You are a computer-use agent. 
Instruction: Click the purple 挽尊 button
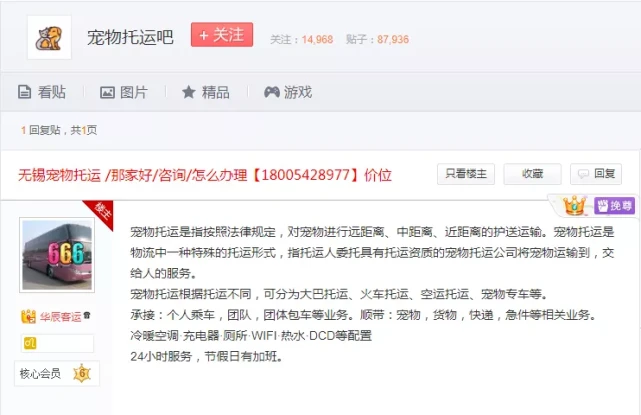[614, 206]
